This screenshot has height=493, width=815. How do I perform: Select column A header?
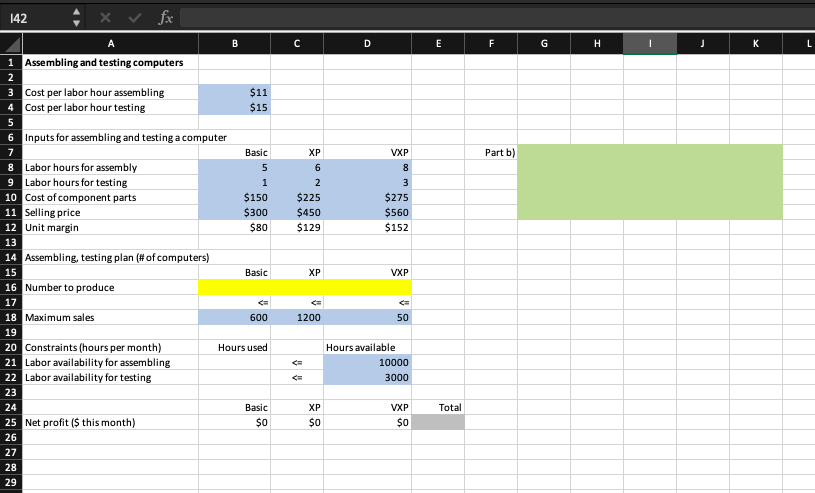coord(111,44)
